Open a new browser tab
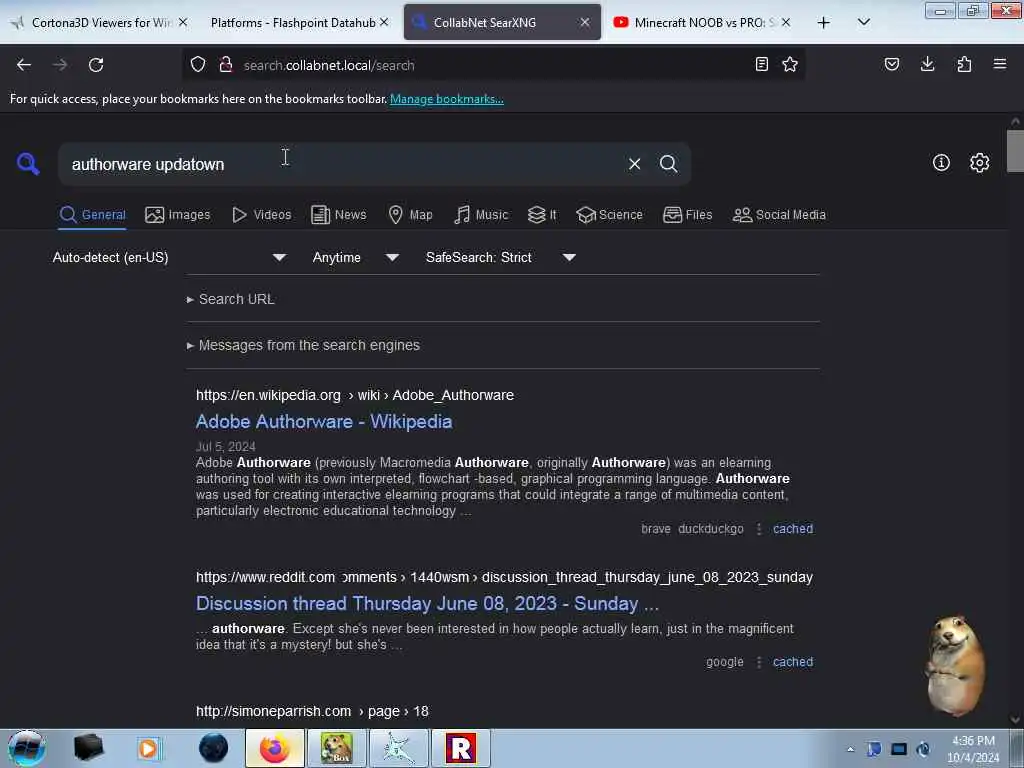 [x=824, y=23]
